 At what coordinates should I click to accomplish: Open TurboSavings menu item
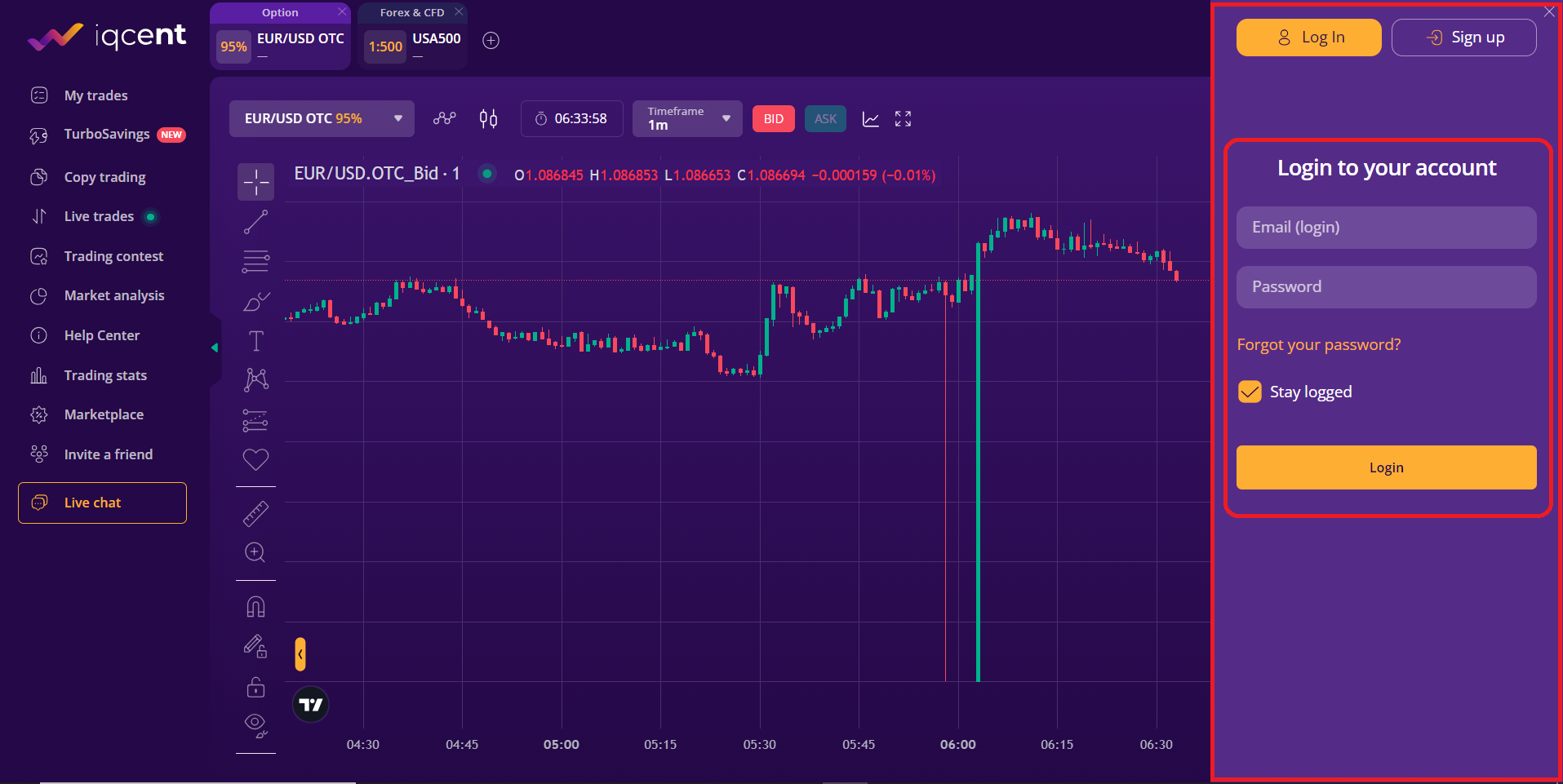pyautogui.click(x=107, y=135)
